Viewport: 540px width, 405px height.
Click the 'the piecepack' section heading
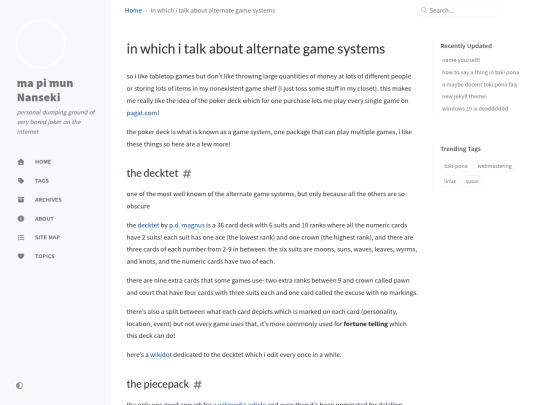point(158,384)
